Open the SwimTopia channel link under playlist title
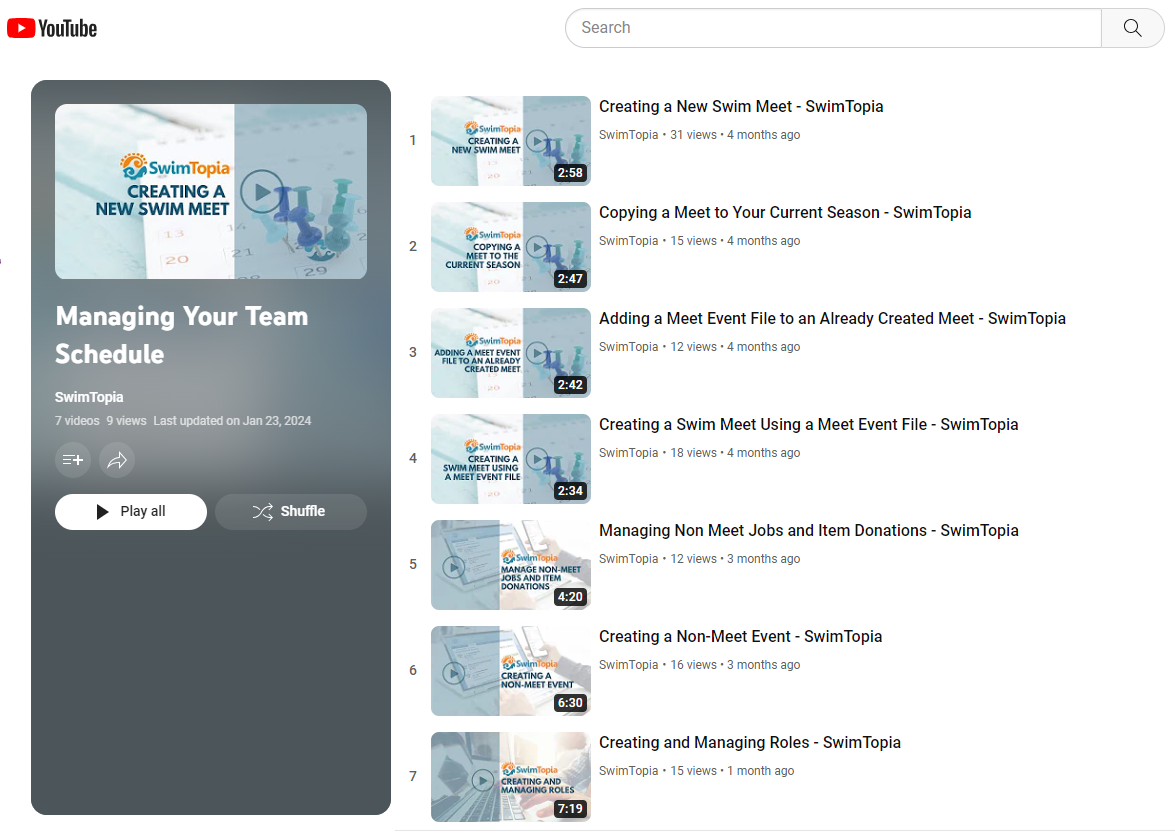Screen dimensions: 1175x837 point(89,397)
